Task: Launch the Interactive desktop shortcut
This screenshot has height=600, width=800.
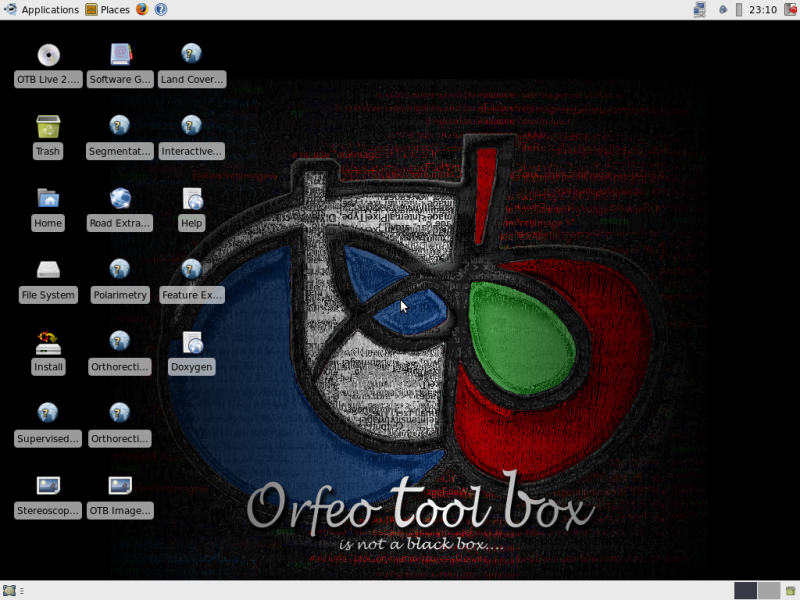Action: click(x=192, y=127)
